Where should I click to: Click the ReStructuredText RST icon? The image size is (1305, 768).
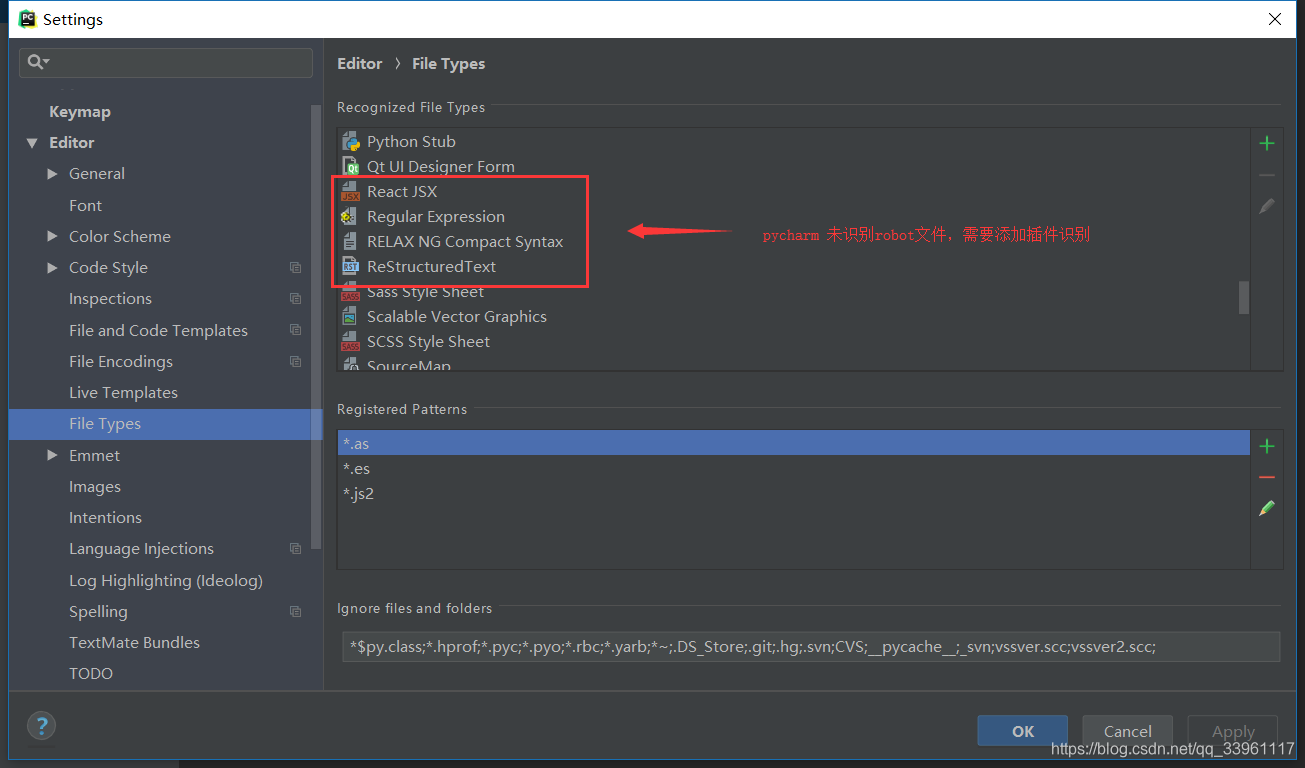[350, 266]
